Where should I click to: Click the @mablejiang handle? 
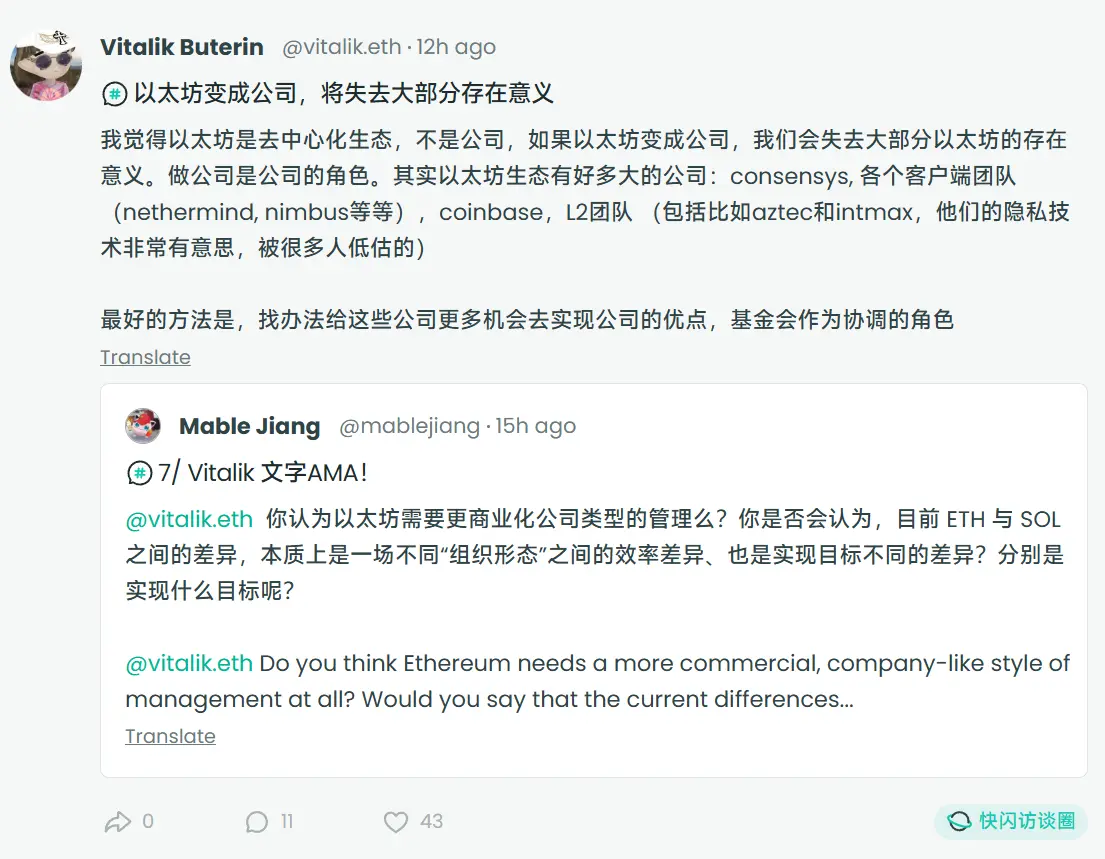pos(409,426)
